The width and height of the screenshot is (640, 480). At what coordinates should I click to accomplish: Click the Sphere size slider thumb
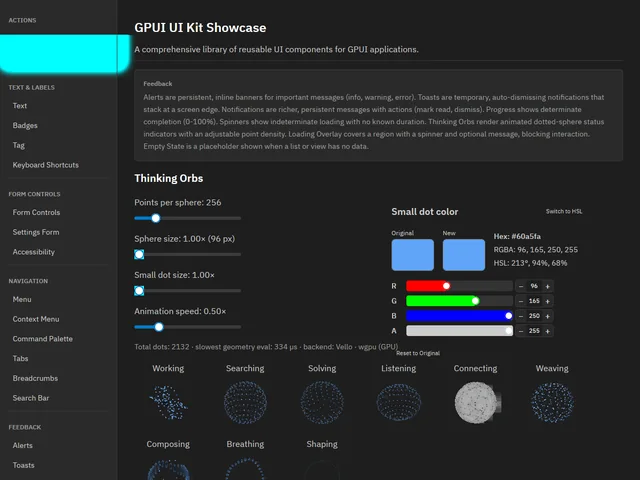[139, 255]
